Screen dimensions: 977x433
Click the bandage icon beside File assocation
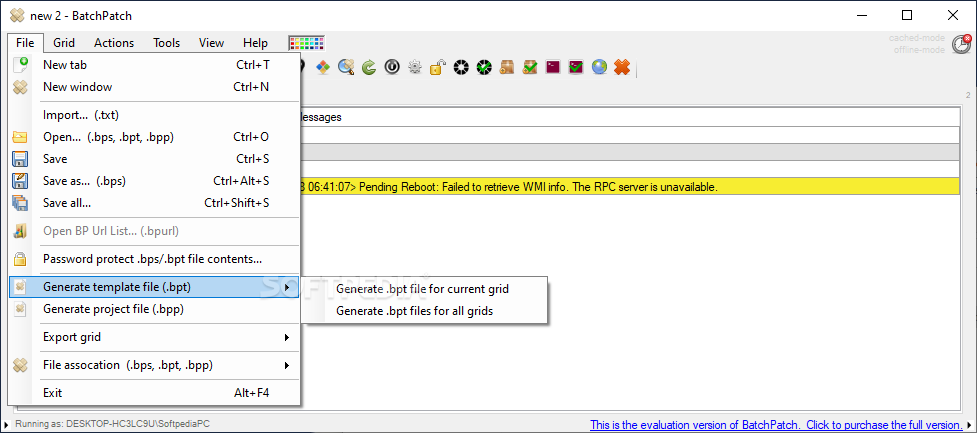pos(21,365)
